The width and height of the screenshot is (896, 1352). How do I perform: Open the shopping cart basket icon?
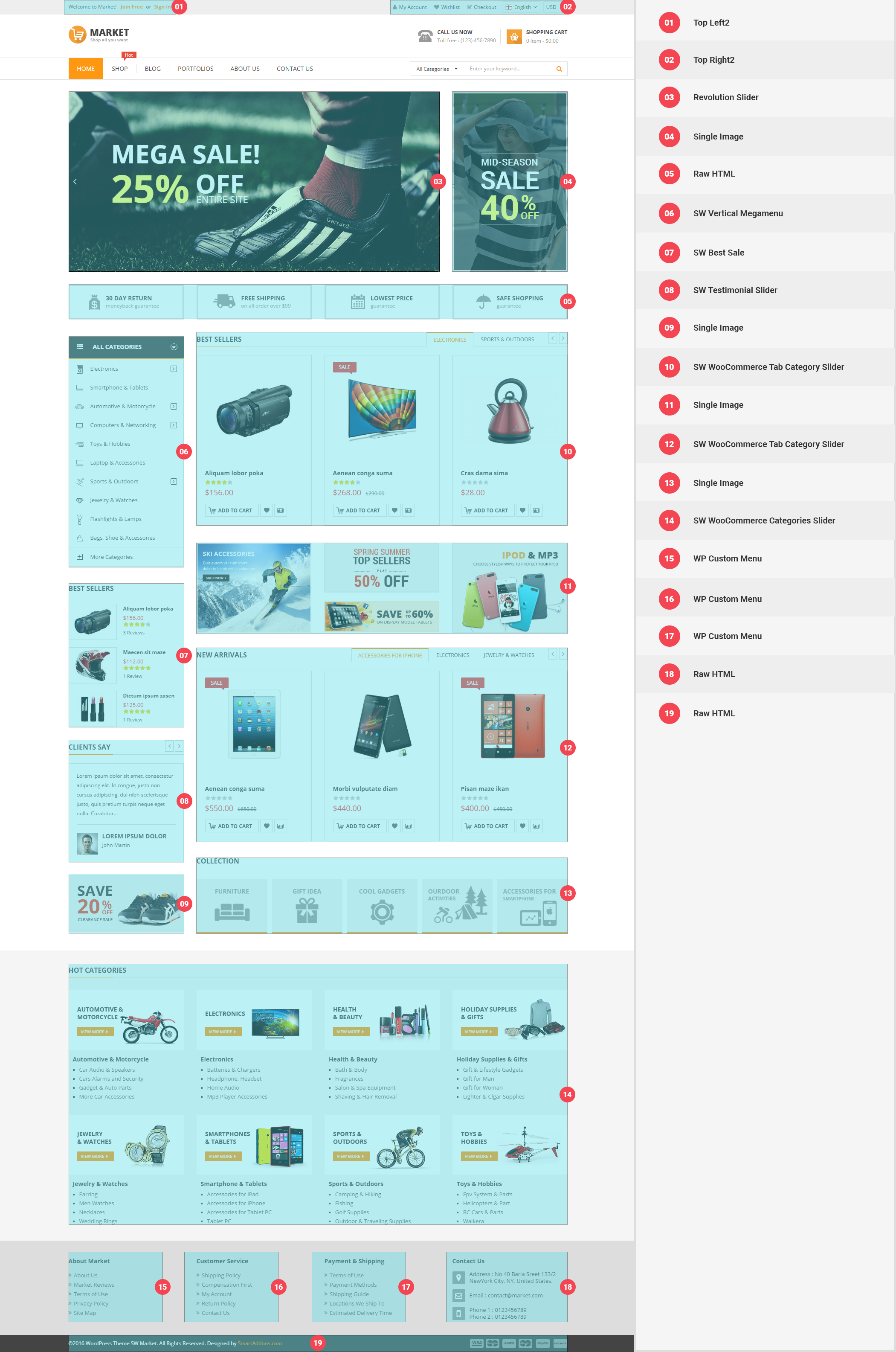pyautogui.click(x=514, y=37)
